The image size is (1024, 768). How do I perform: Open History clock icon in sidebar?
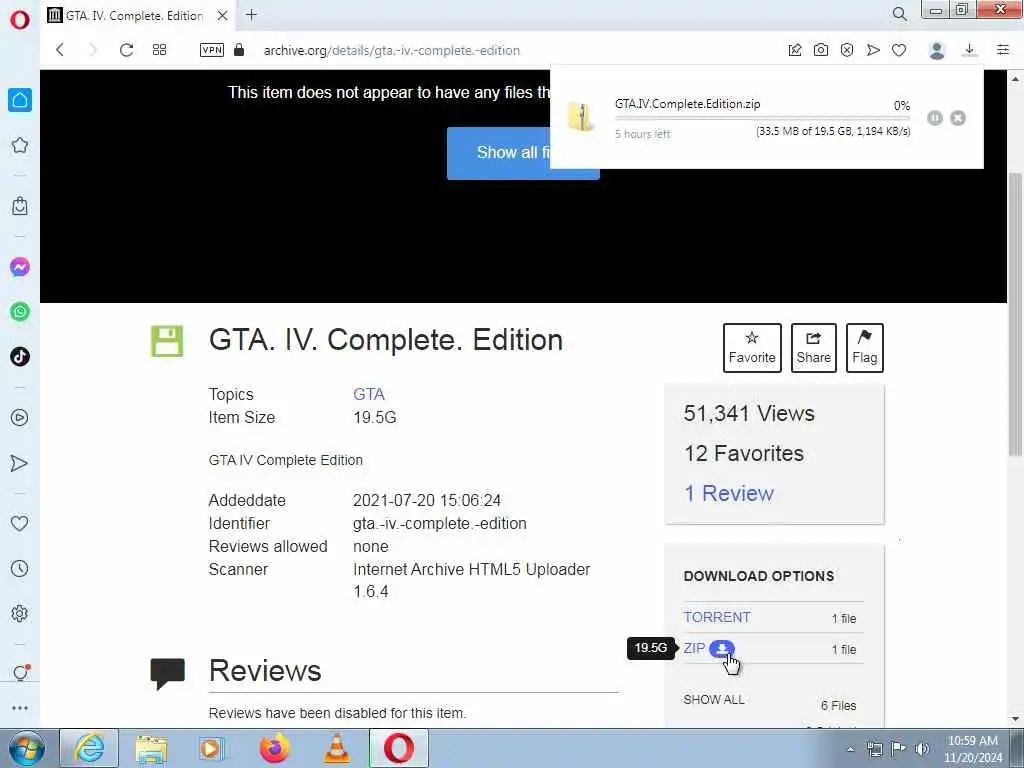pos(20,568)
